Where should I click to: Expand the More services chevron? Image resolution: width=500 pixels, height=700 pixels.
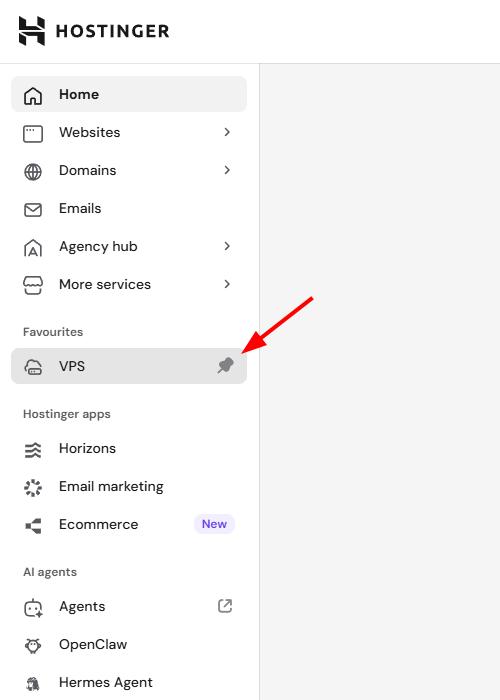click(227, 284)
